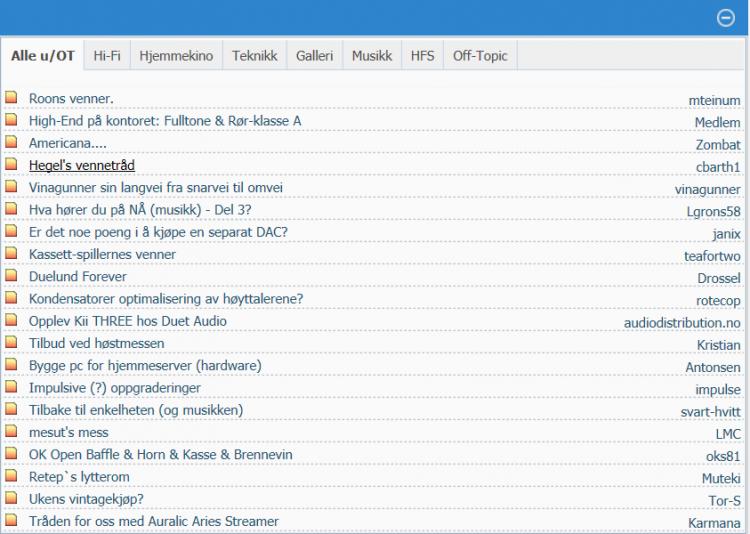Screen dimensions: 750x534
Task: Click username teafortwo
Action: click(x=712, y=256)
